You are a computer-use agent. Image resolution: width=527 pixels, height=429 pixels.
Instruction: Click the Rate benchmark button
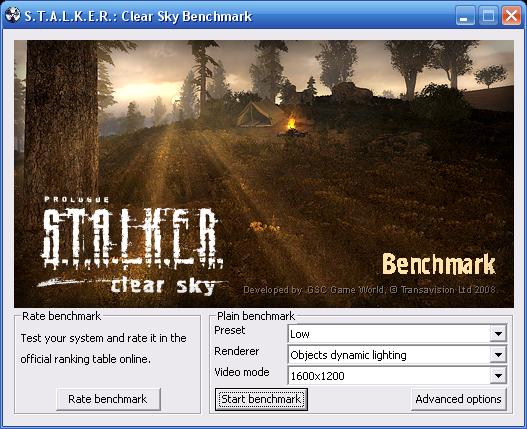coord(108,399)
